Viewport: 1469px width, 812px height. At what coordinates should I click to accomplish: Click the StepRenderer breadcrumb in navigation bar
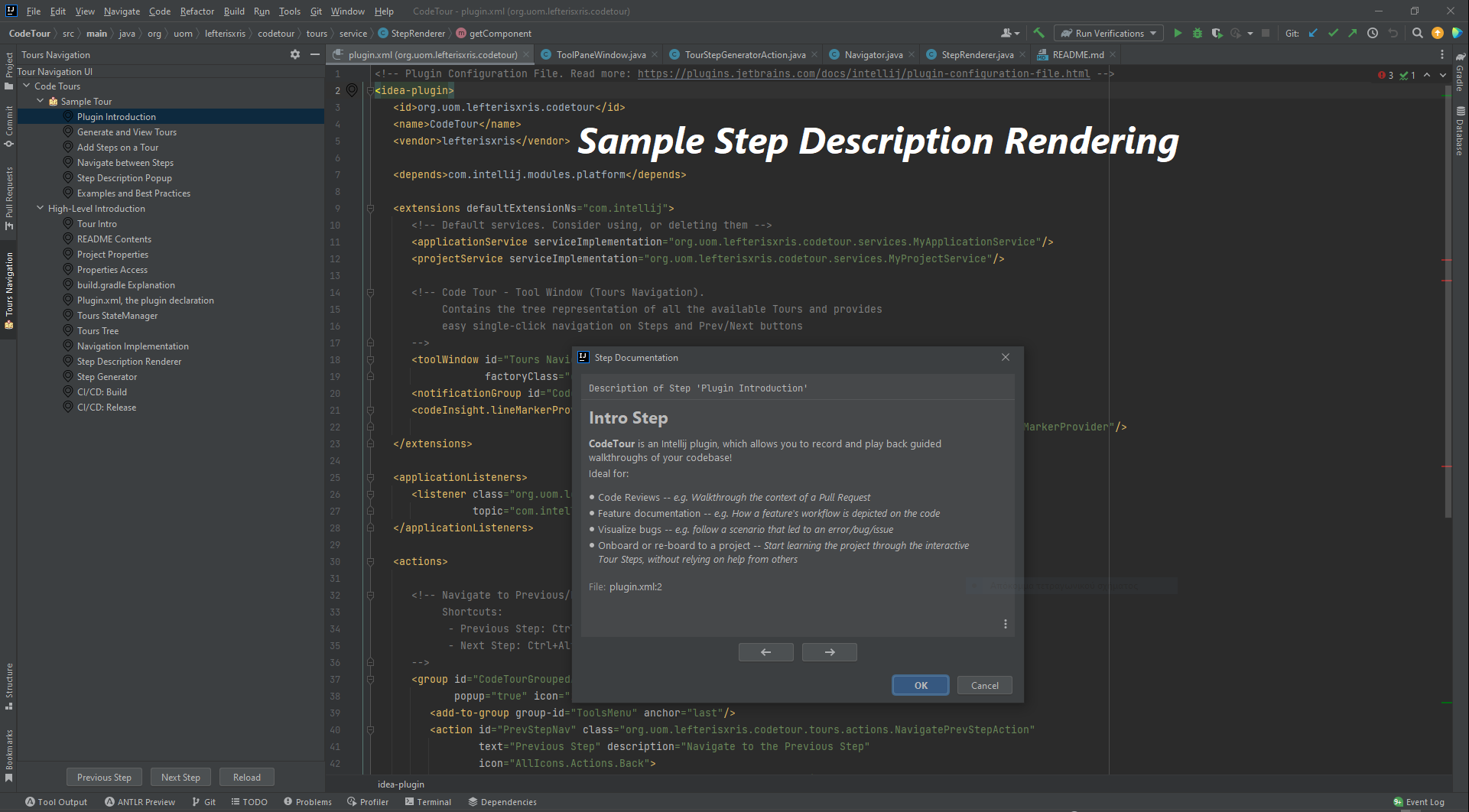(x=411, y=33)
